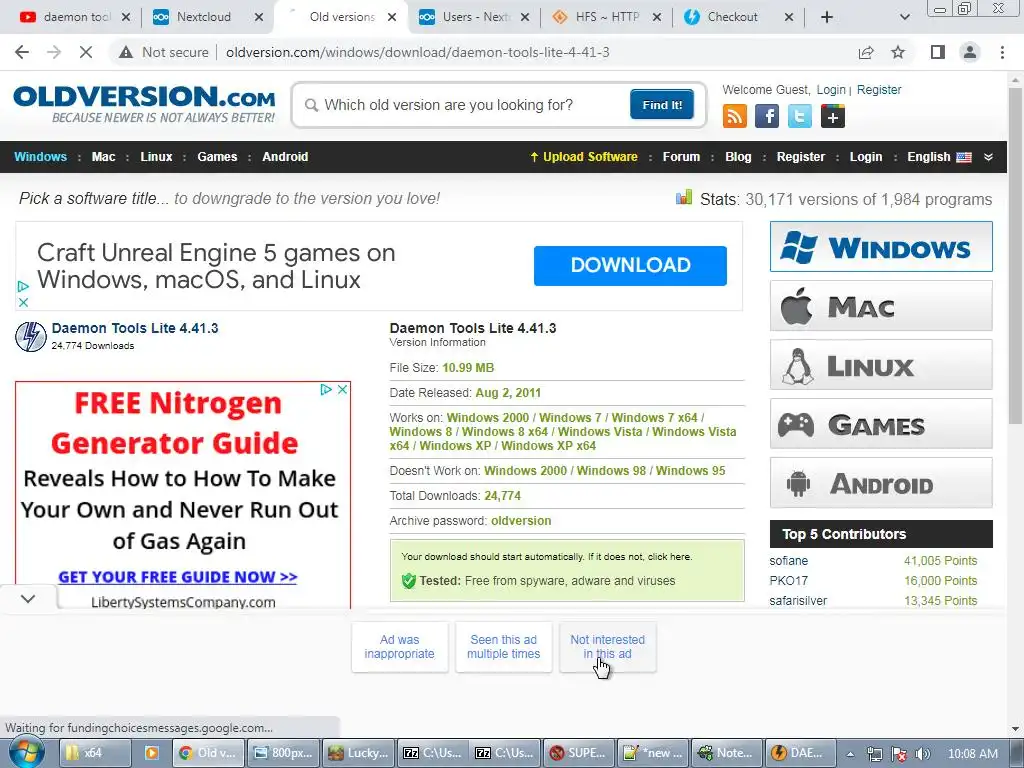Click the Find It! search button
The height and width of the screenshot is (768, 1024).
tap(662, 104)
